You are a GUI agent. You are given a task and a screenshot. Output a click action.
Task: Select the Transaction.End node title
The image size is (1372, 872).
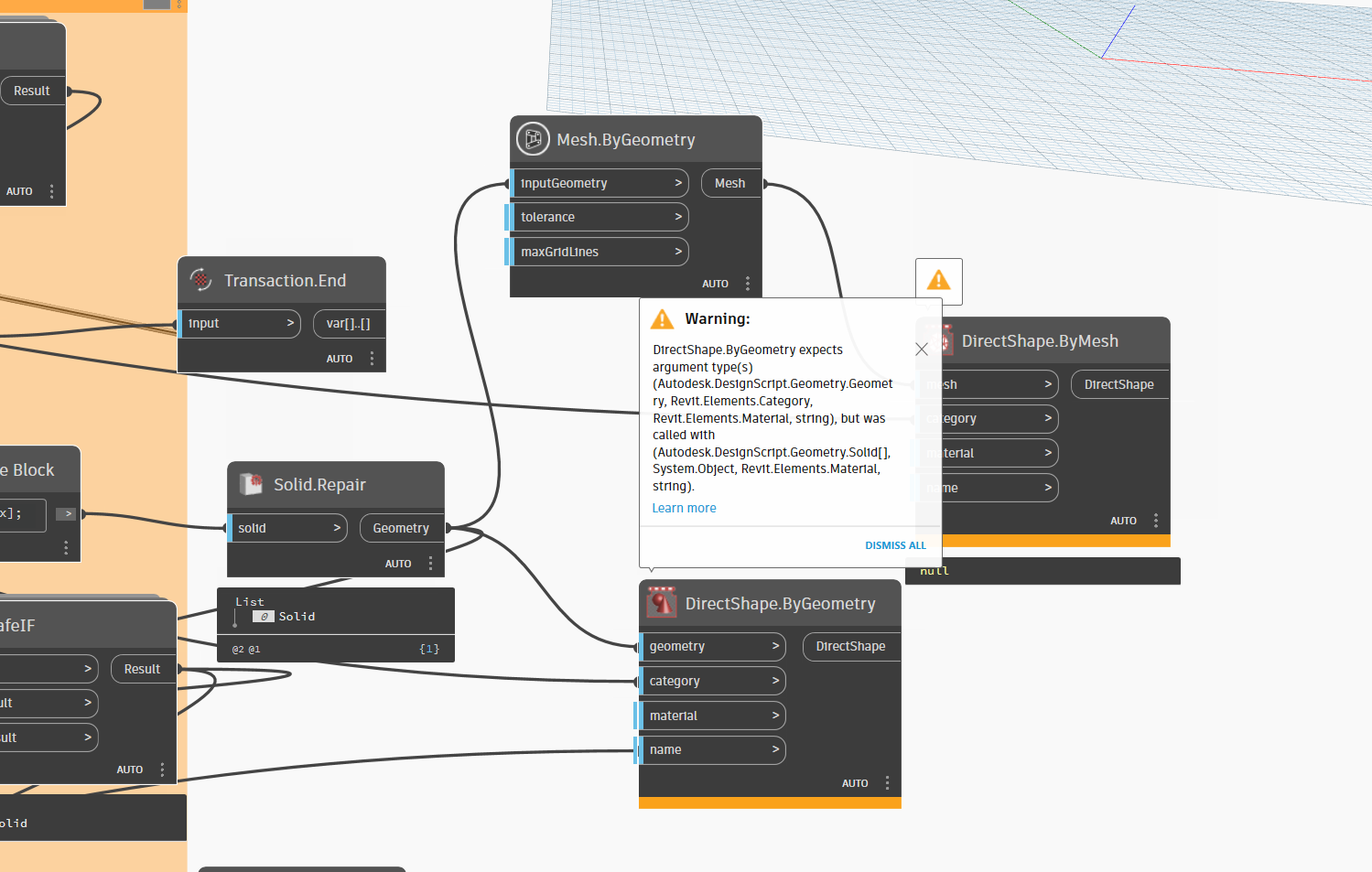pos(285,281)
